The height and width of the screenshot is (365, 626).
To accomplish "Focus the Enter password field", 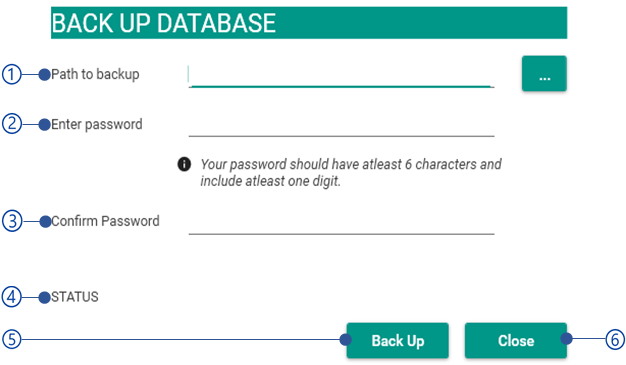I will click(x=341, y=125).
